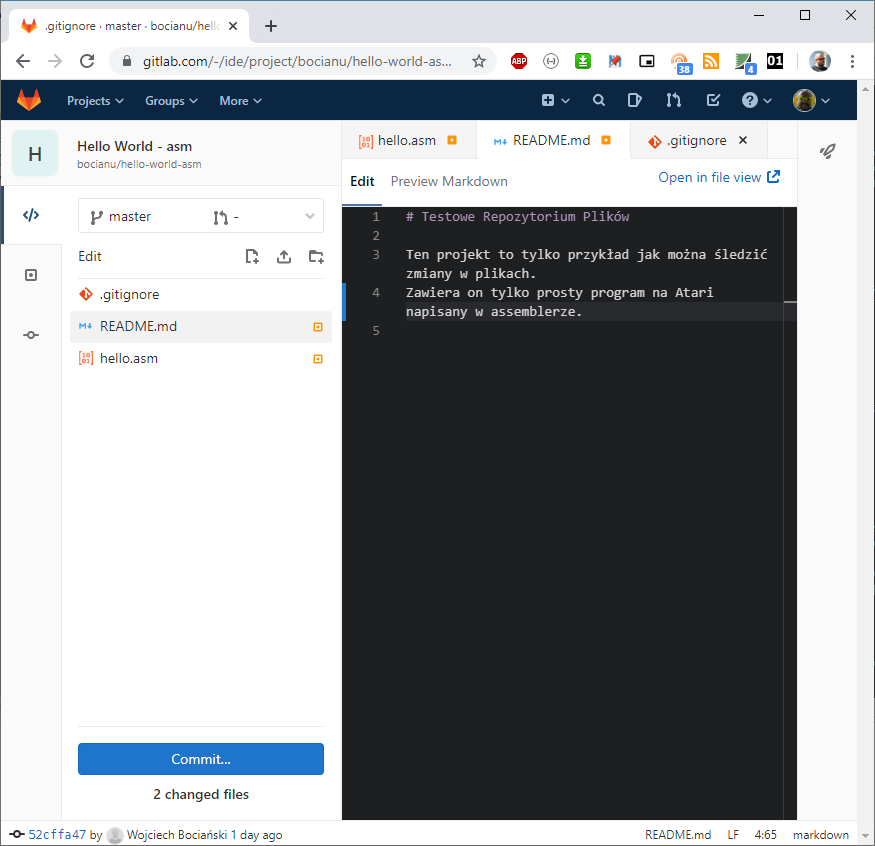Click the markdown language indicator in status bar
Viewport: 875px width, 846px height.
pos(820,834)
